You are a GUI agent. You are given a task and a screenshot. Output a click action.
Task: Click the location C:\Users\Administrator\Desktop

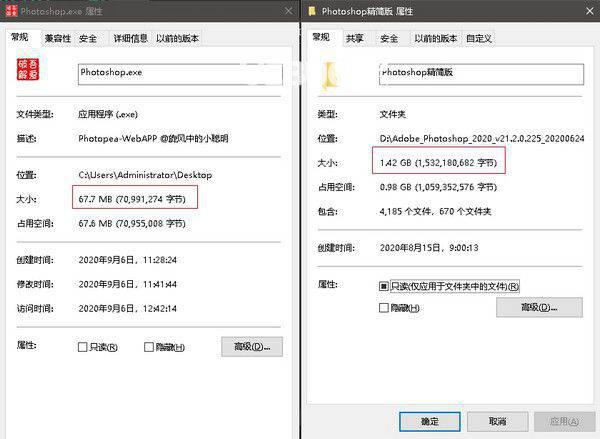tap(145, 175)
